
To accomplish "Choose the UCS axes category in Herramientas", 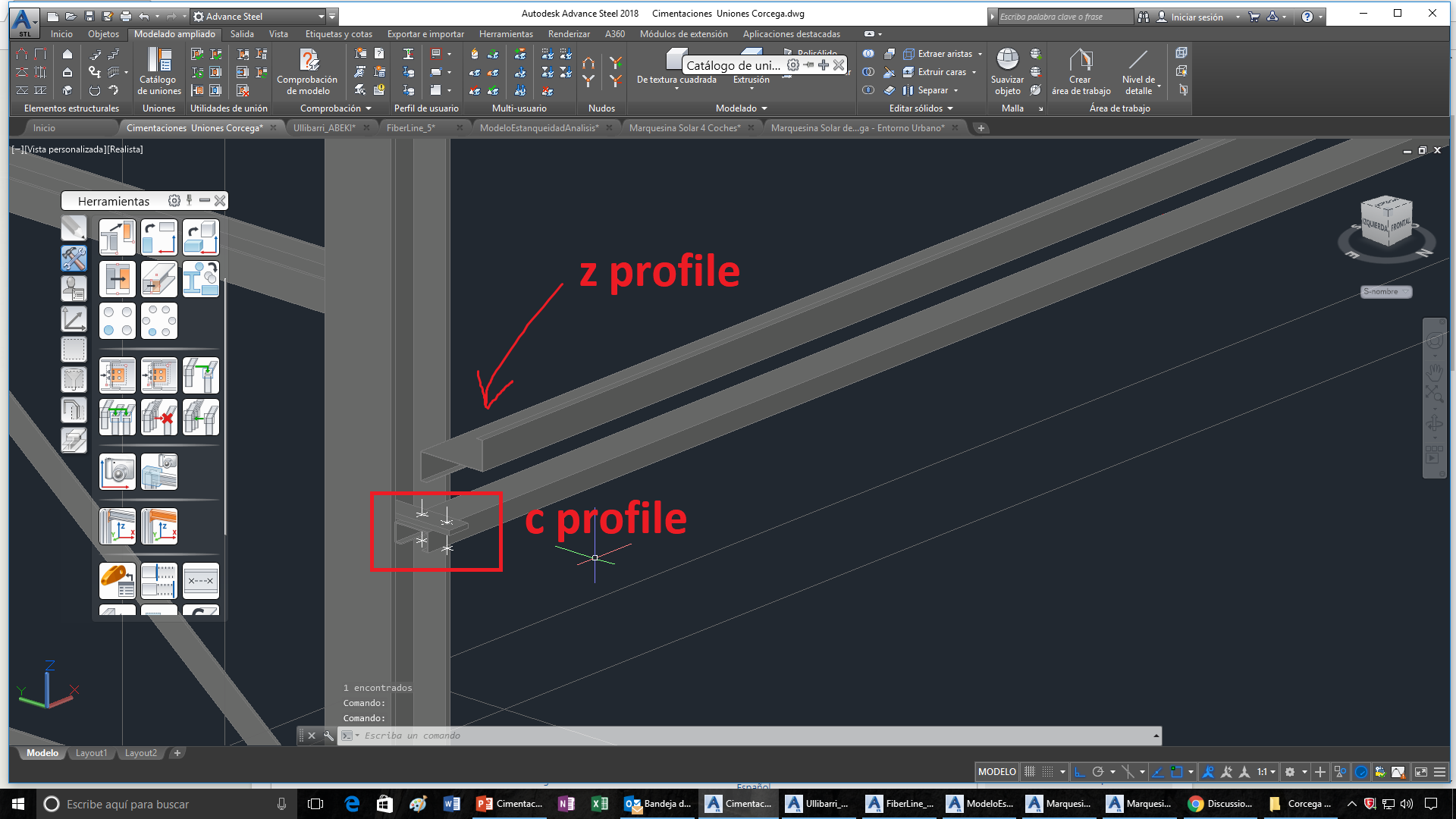I will pyautogui.click(x=74, y=318).
